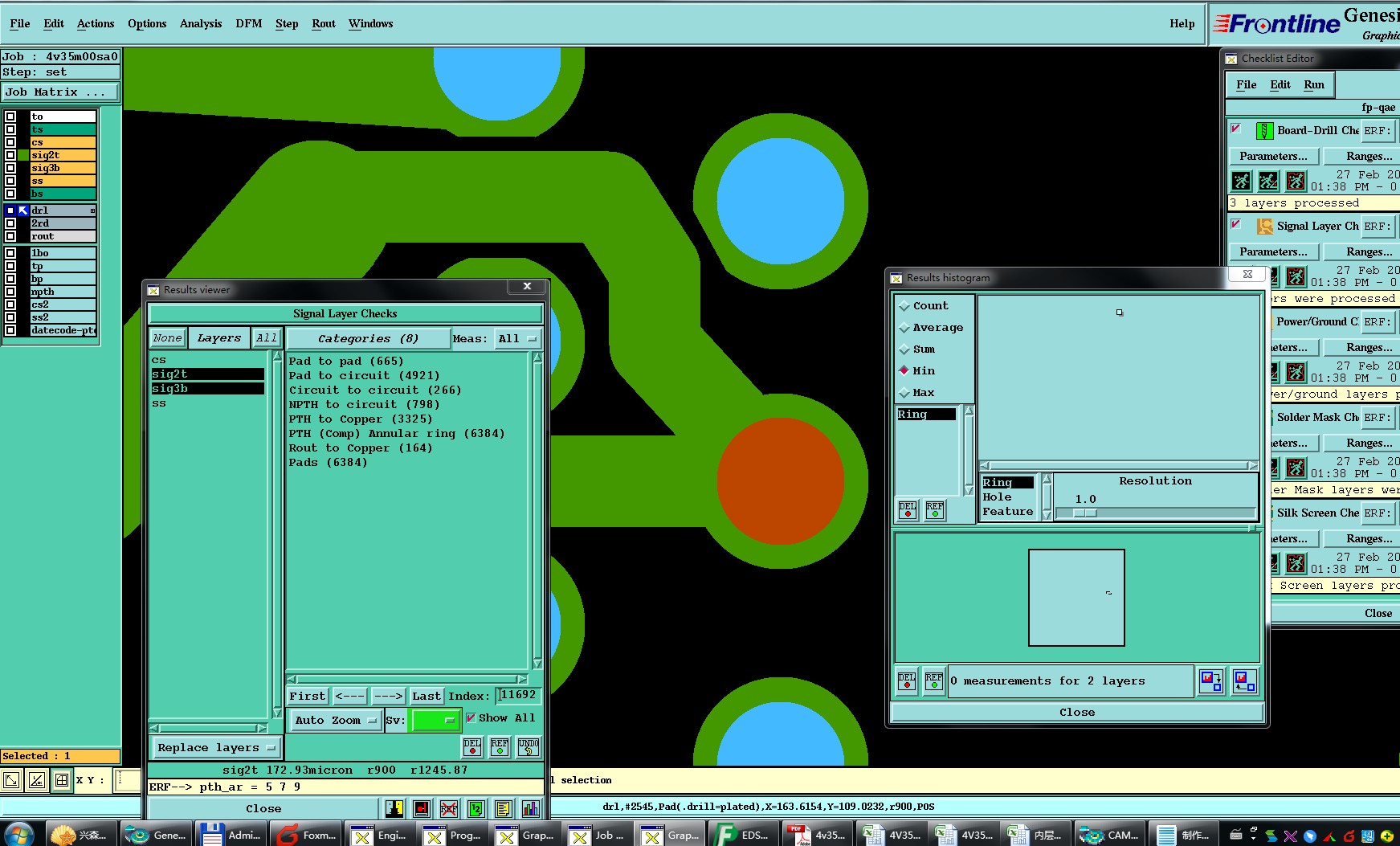Open the DFM menu
Image resolution: width=1400 pixels, height=846 pixels.
coord(249,23)
